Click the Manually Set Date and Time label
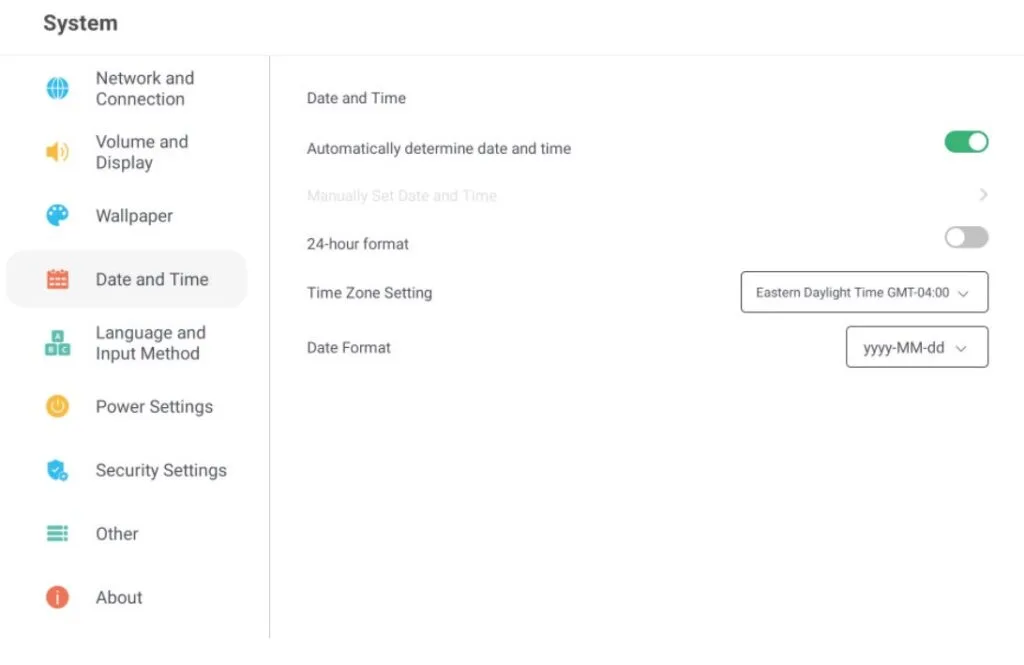The image size is (1024, 665). click(402, 195)
